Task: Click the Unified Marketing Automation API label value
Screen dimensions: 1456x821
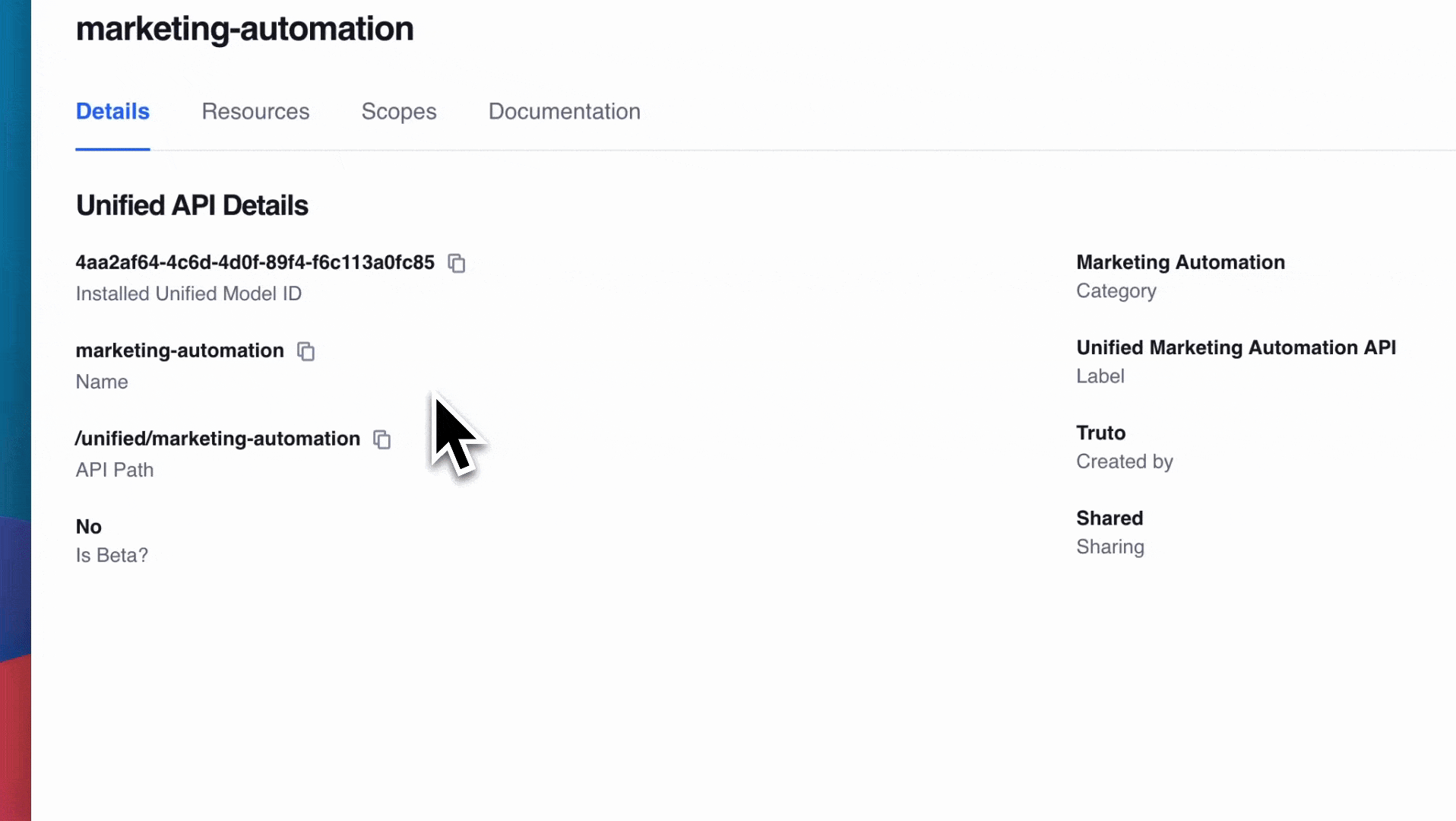Action: 1236,347
